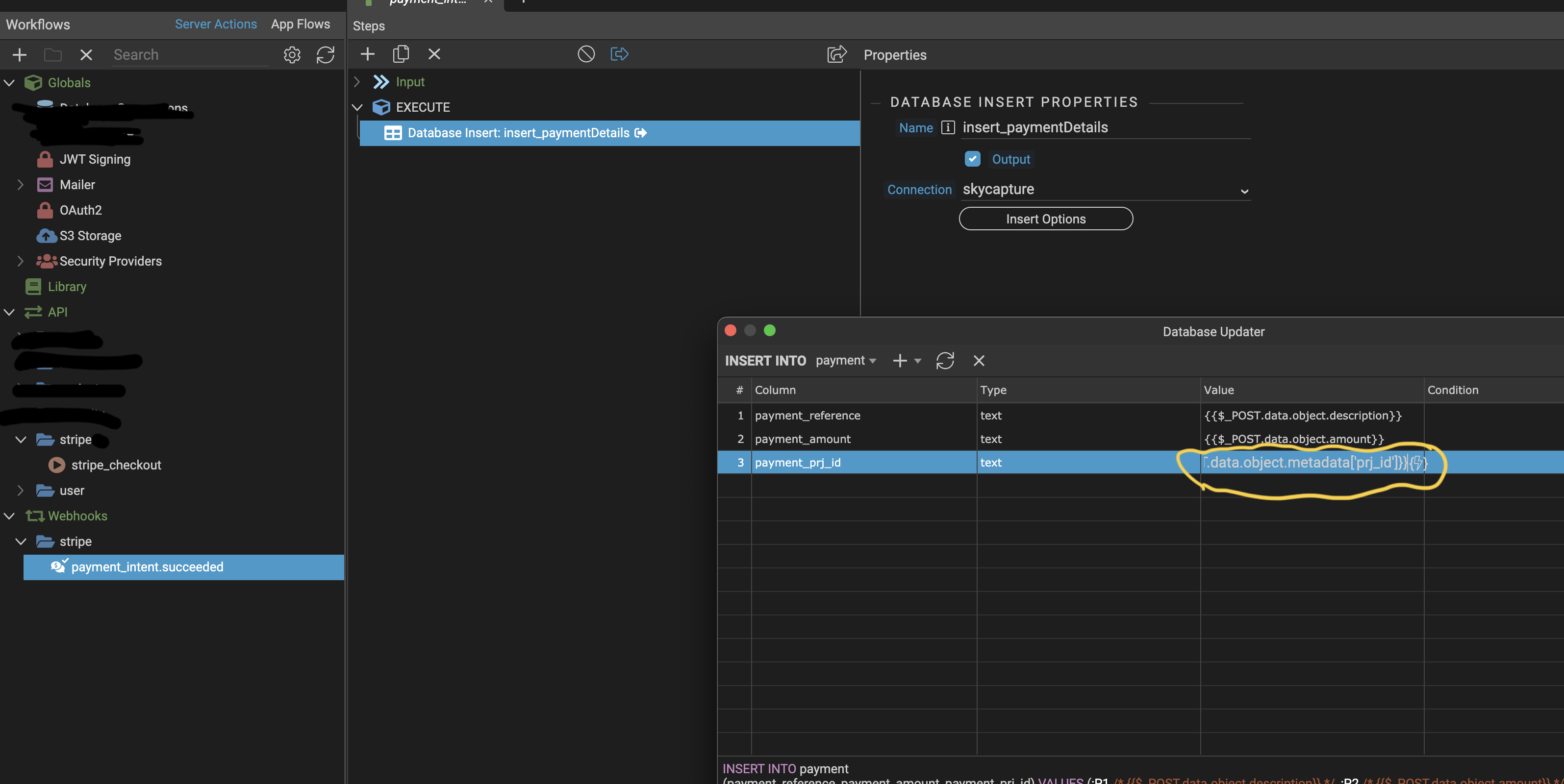1564x784 pixels.
Task: Expand the user folder
Action: pos(21,490)
